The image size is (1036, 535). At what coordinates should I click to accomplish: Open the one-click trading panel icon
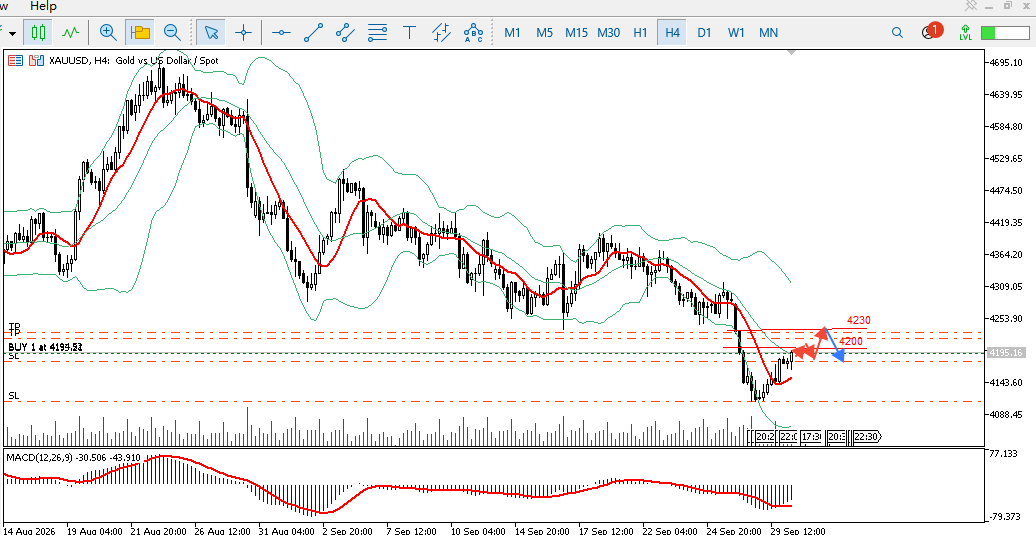pyautogui.click(x=15, y=61)
